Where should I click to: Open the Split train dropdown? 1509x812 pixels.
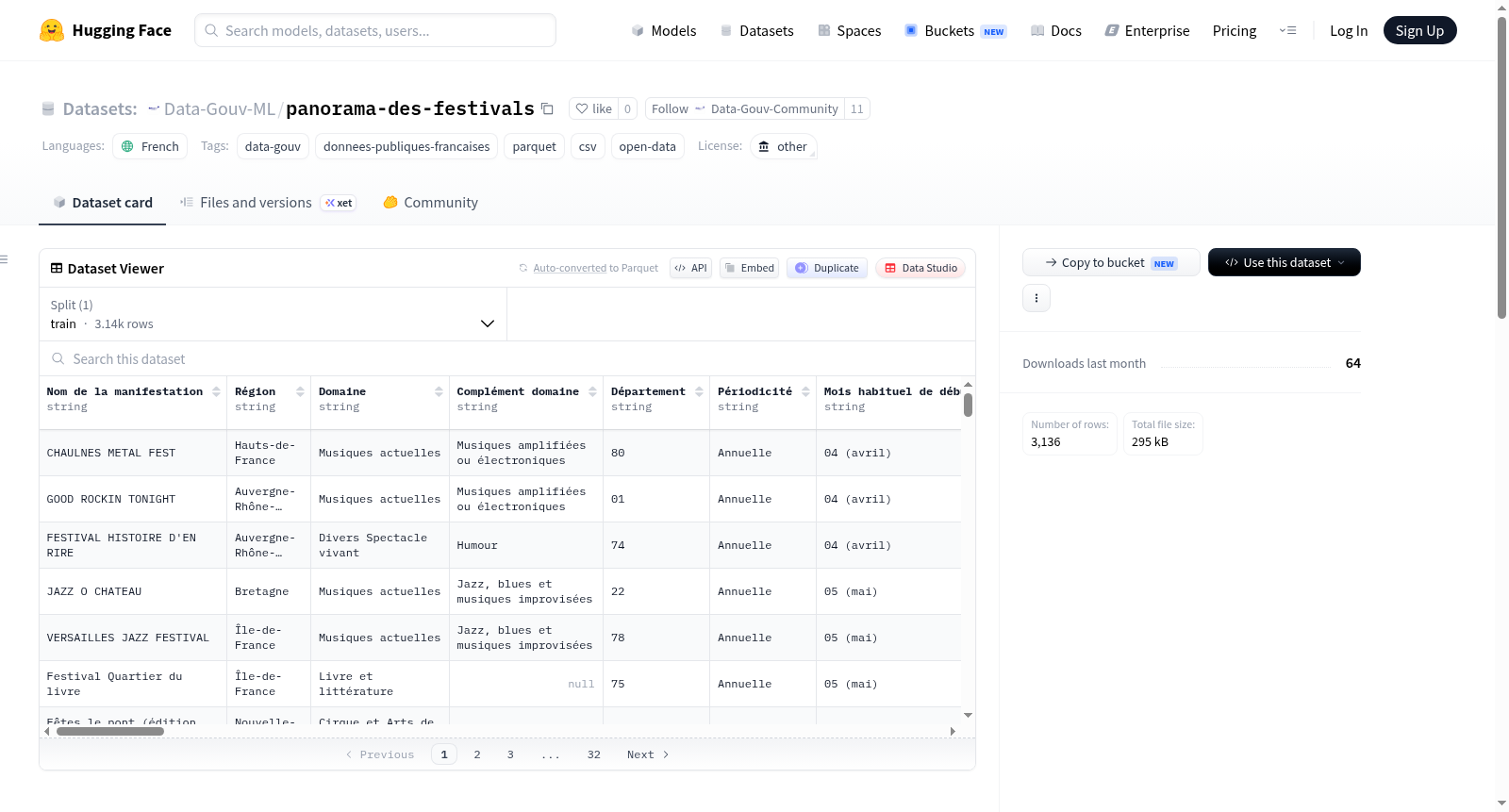[x=273, y=314]
